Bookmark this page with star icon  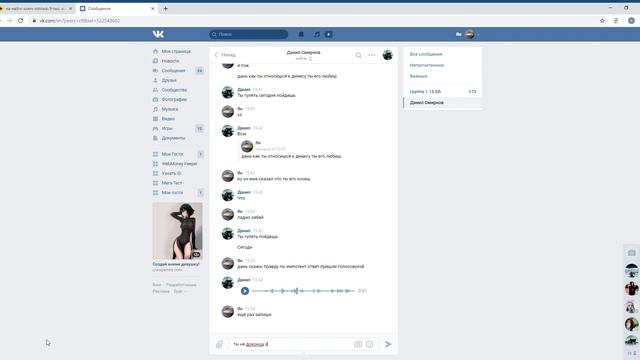tap(602, 20)
